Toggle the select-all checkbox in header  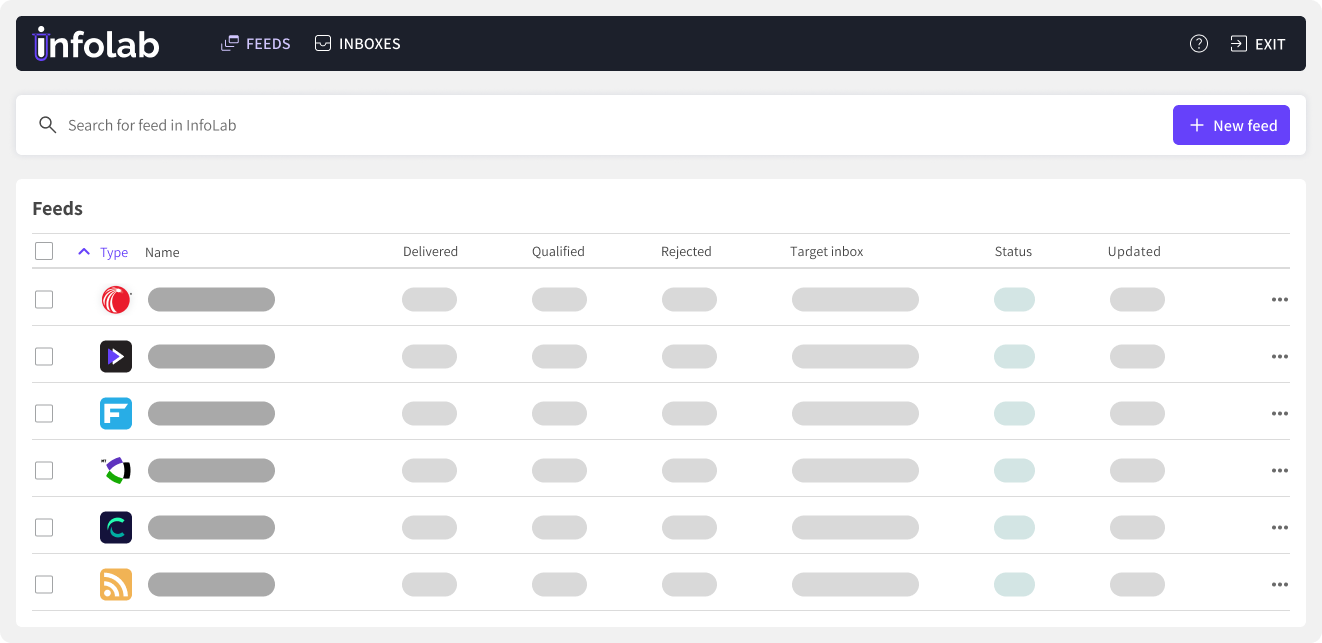click(x=44, y=251)
